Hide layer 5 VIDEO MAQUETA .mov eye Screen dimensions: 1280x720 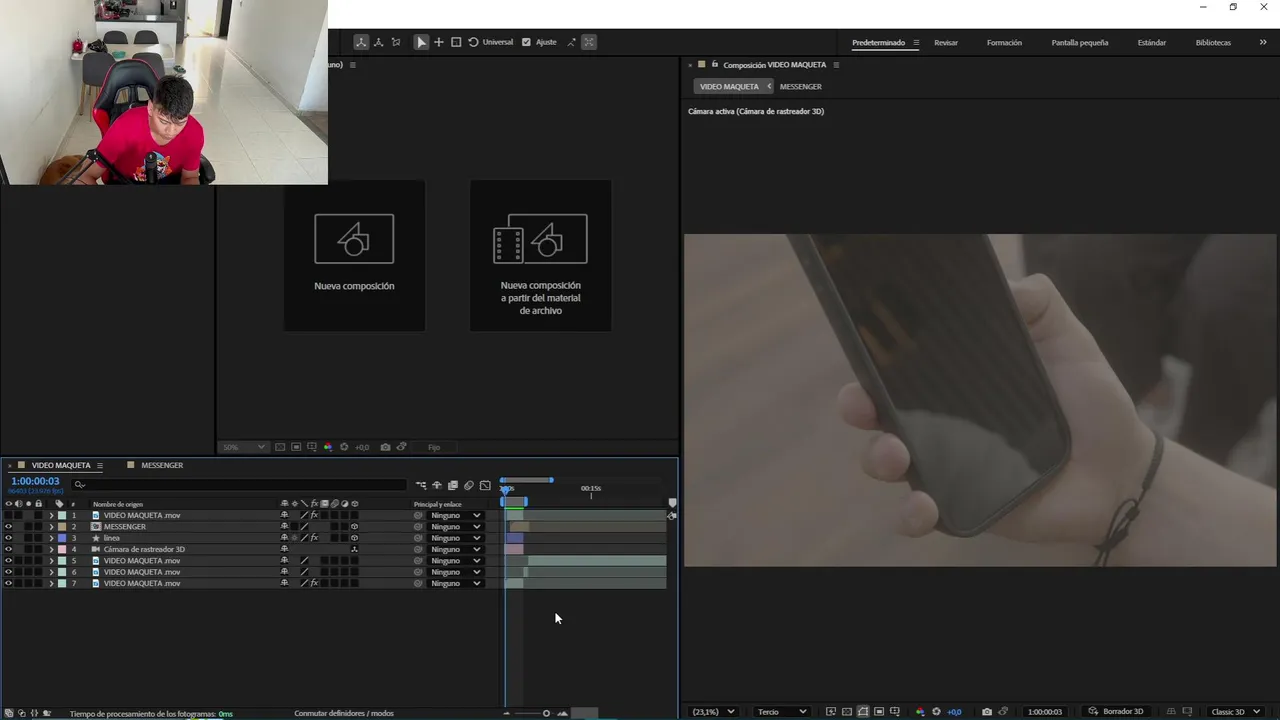(9, 561)
